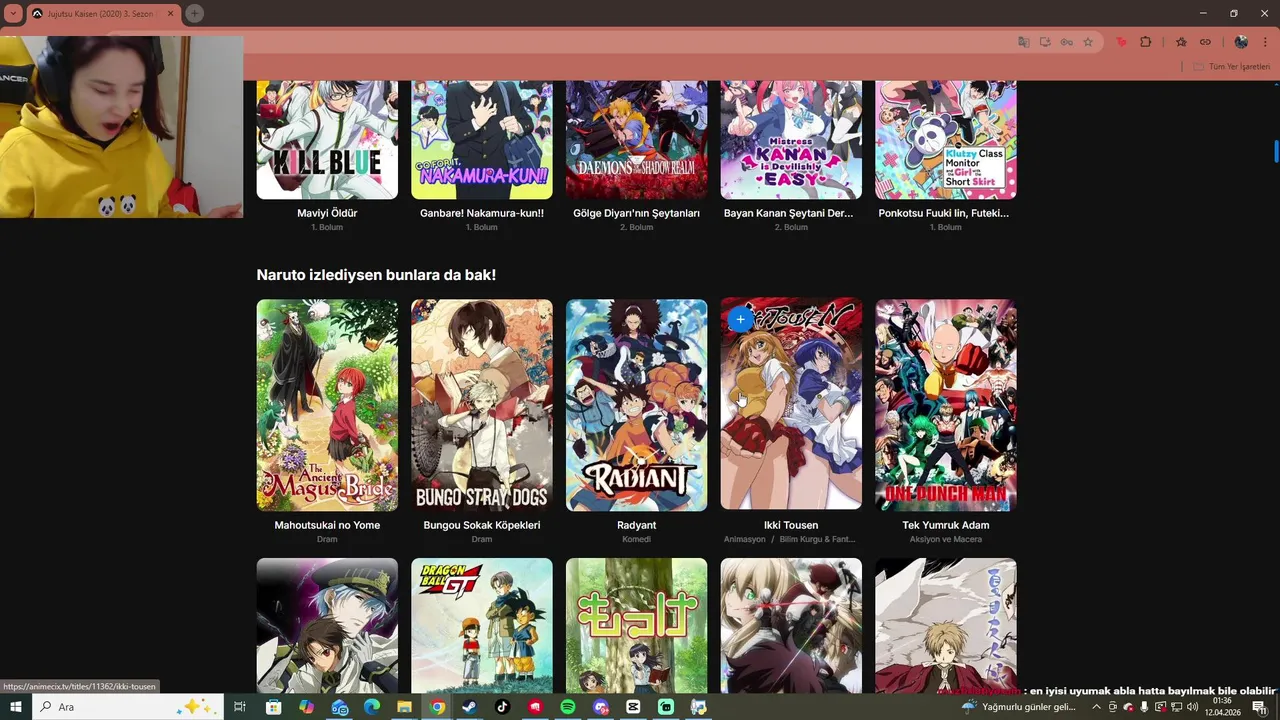The width and height of the screenshot is (1280, 720).
Task: Select the Jujutsu Kaisen (2020) tab
Action: 102,14
